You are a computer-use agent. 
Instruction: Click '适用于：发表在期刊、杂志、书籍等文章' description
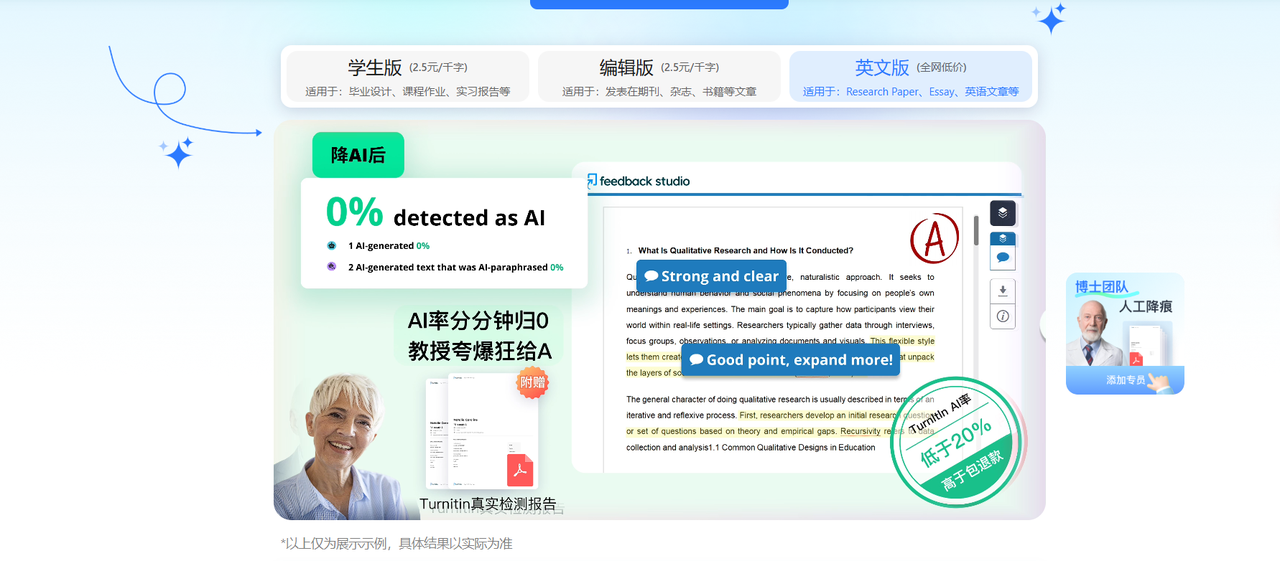(659, 91)
